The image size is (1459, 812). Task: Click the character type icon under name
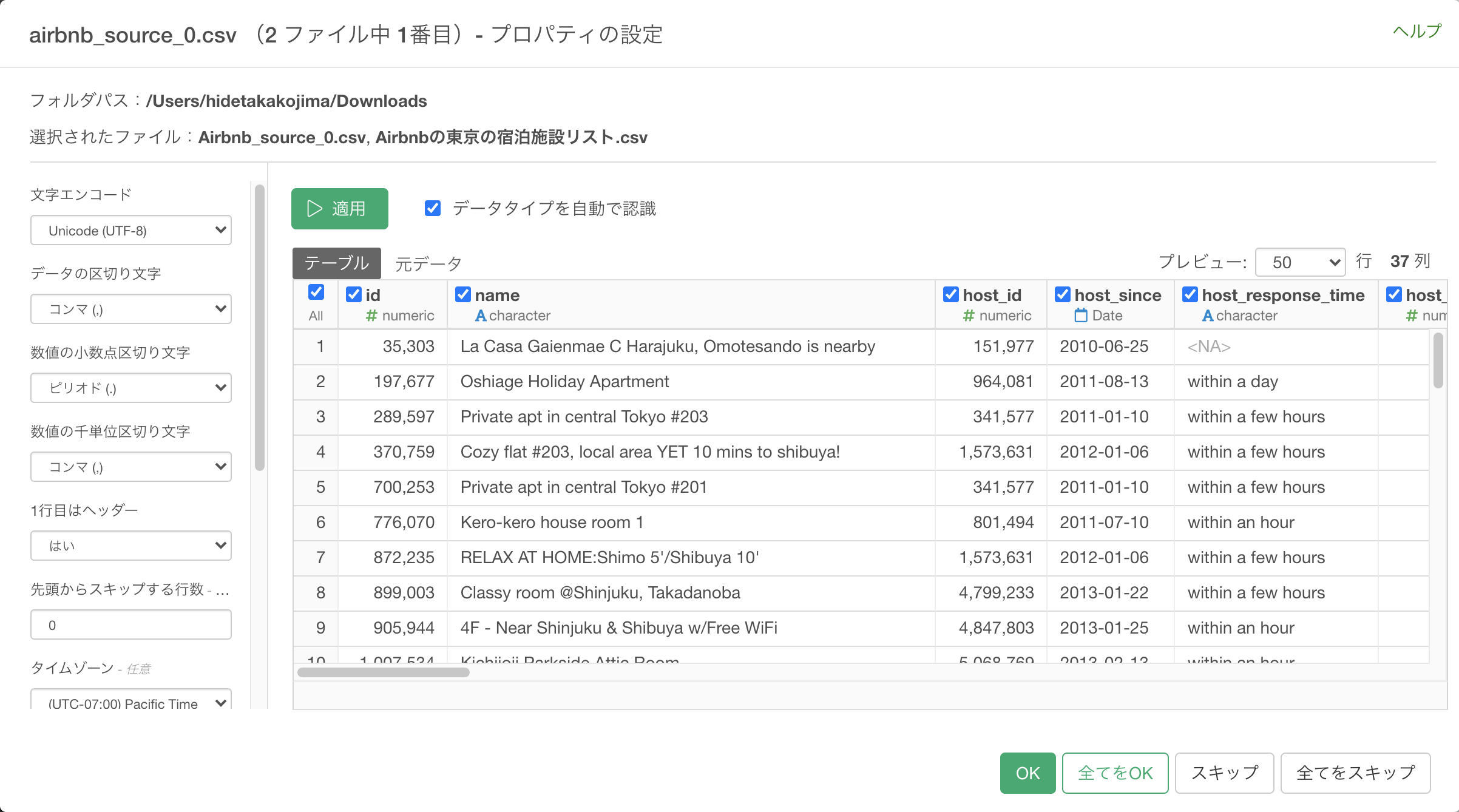point(481,316)
